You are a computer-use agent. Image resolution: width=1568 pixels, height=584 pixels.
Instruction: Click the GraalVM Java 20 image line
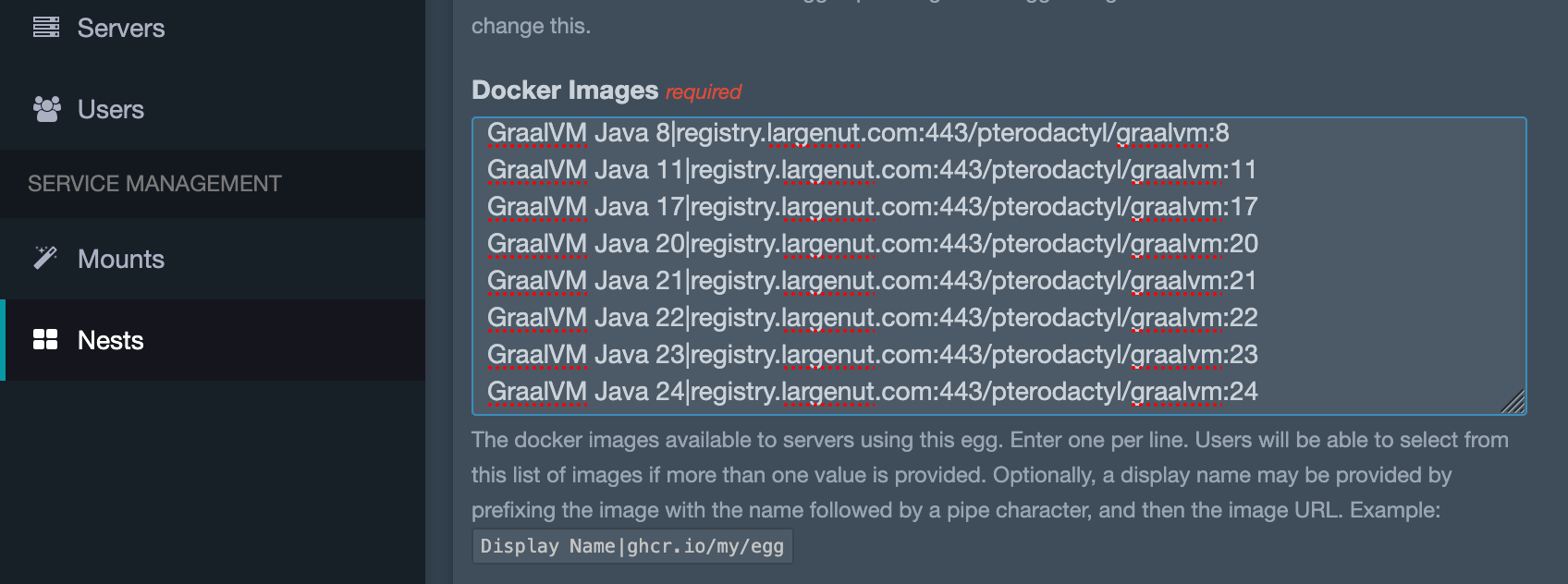(x=873, y=244)
